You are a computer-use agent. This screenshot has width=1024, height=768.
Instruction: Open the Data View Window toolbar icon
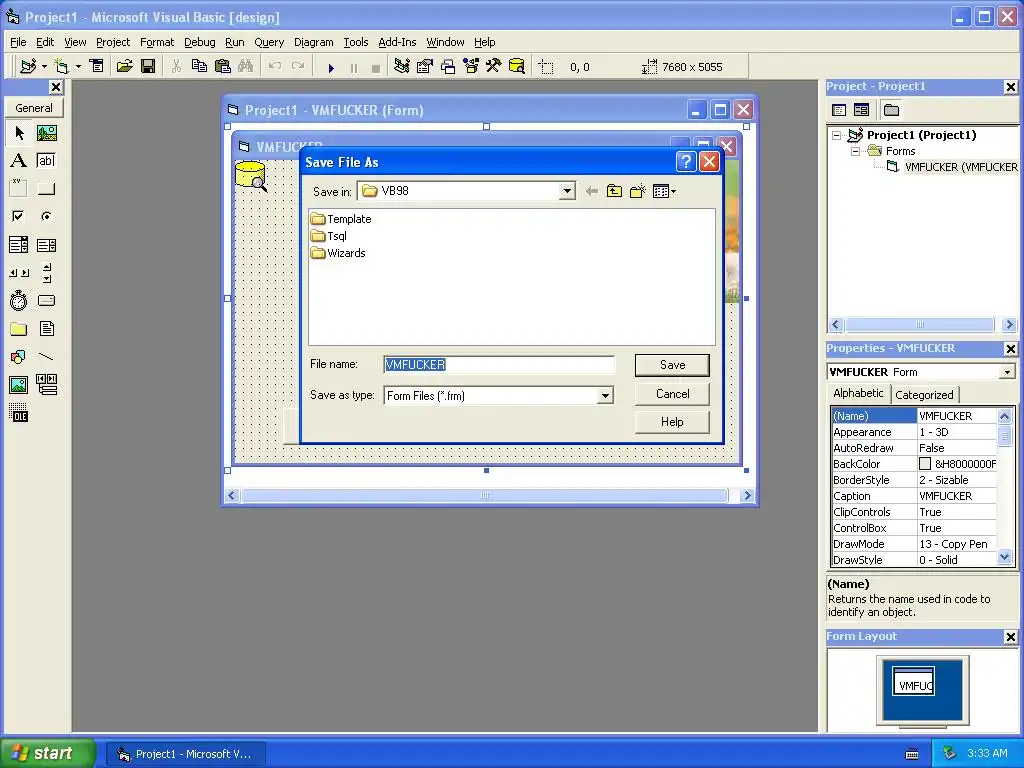517,67
